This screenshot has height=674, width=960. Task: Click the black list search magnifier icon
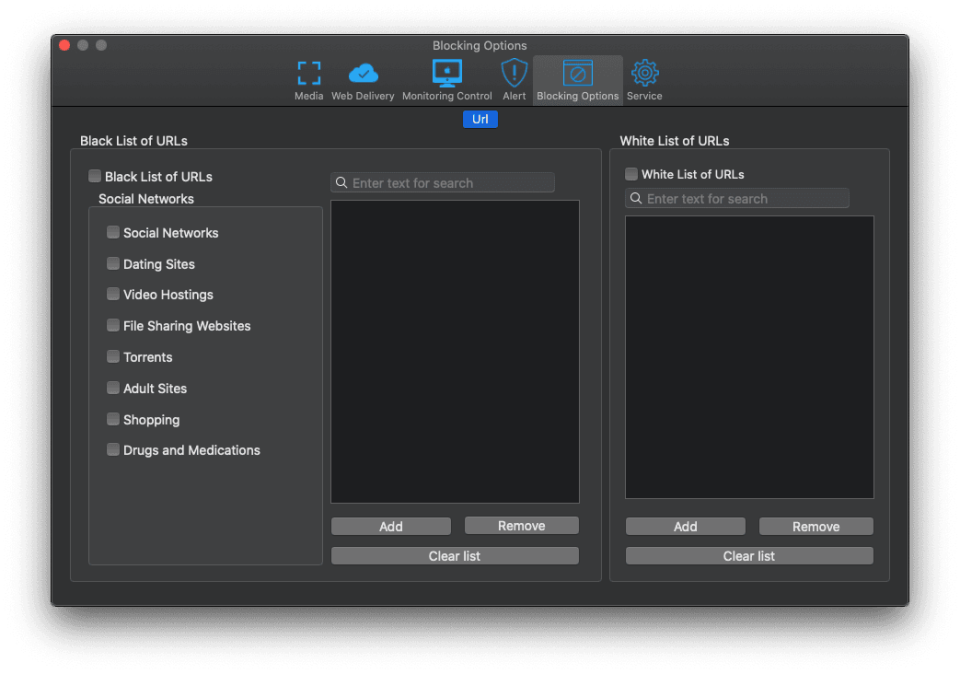(342, 182)
